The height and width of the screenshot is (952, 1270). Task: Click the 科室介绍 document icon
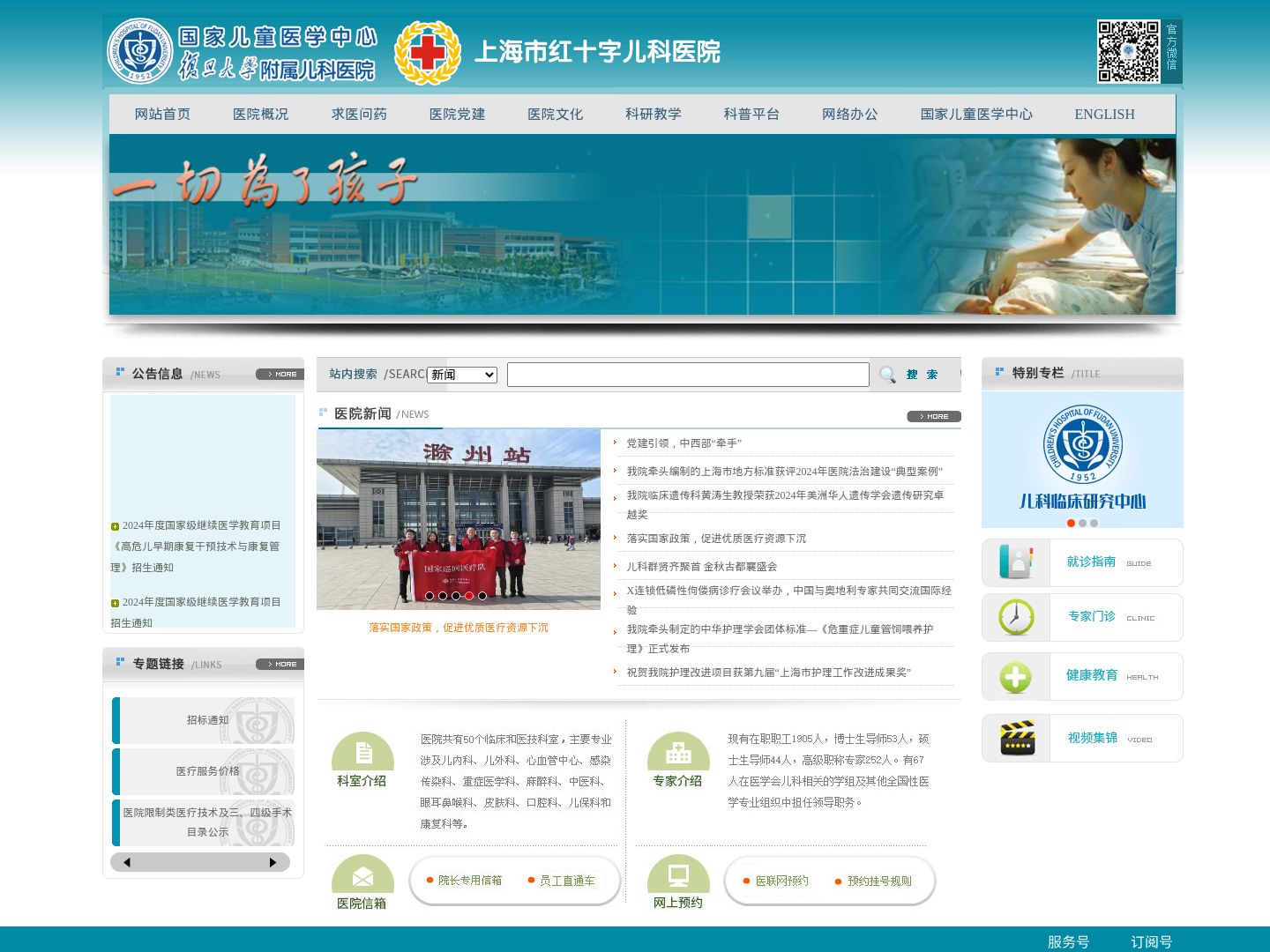(362, 751)
